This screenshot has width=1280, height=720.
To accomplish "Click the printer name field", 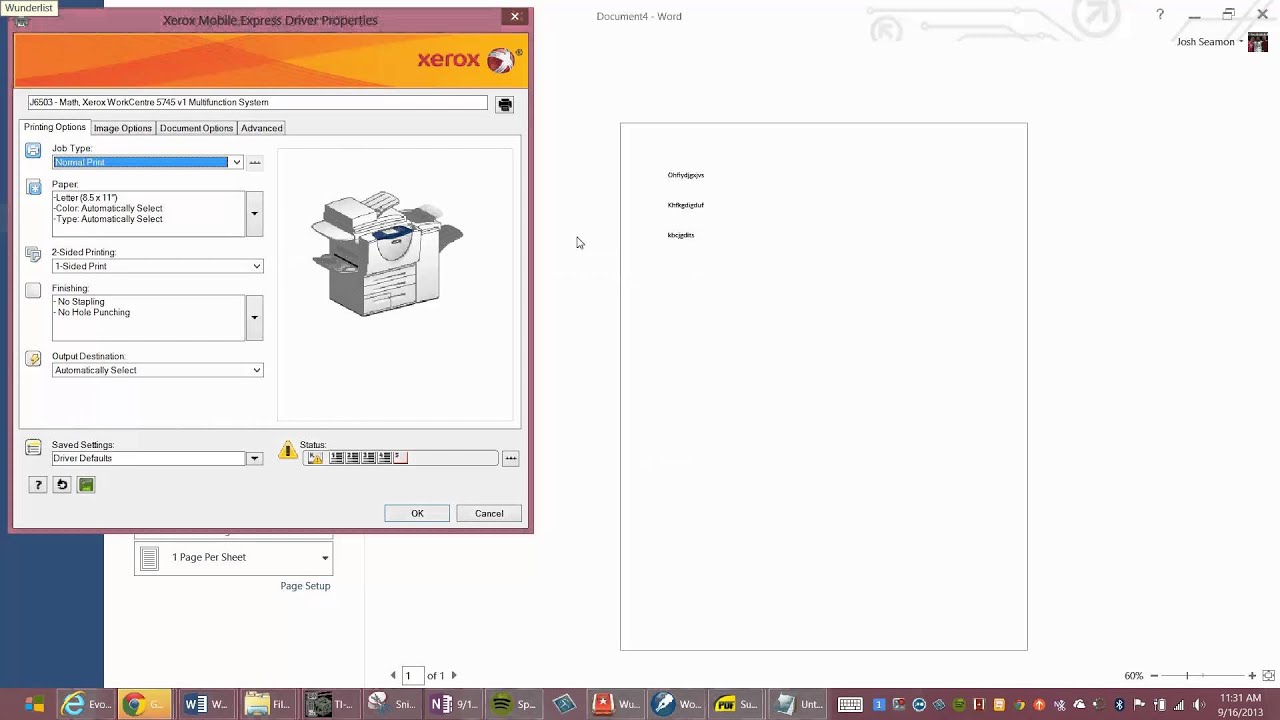I will 257,102.
